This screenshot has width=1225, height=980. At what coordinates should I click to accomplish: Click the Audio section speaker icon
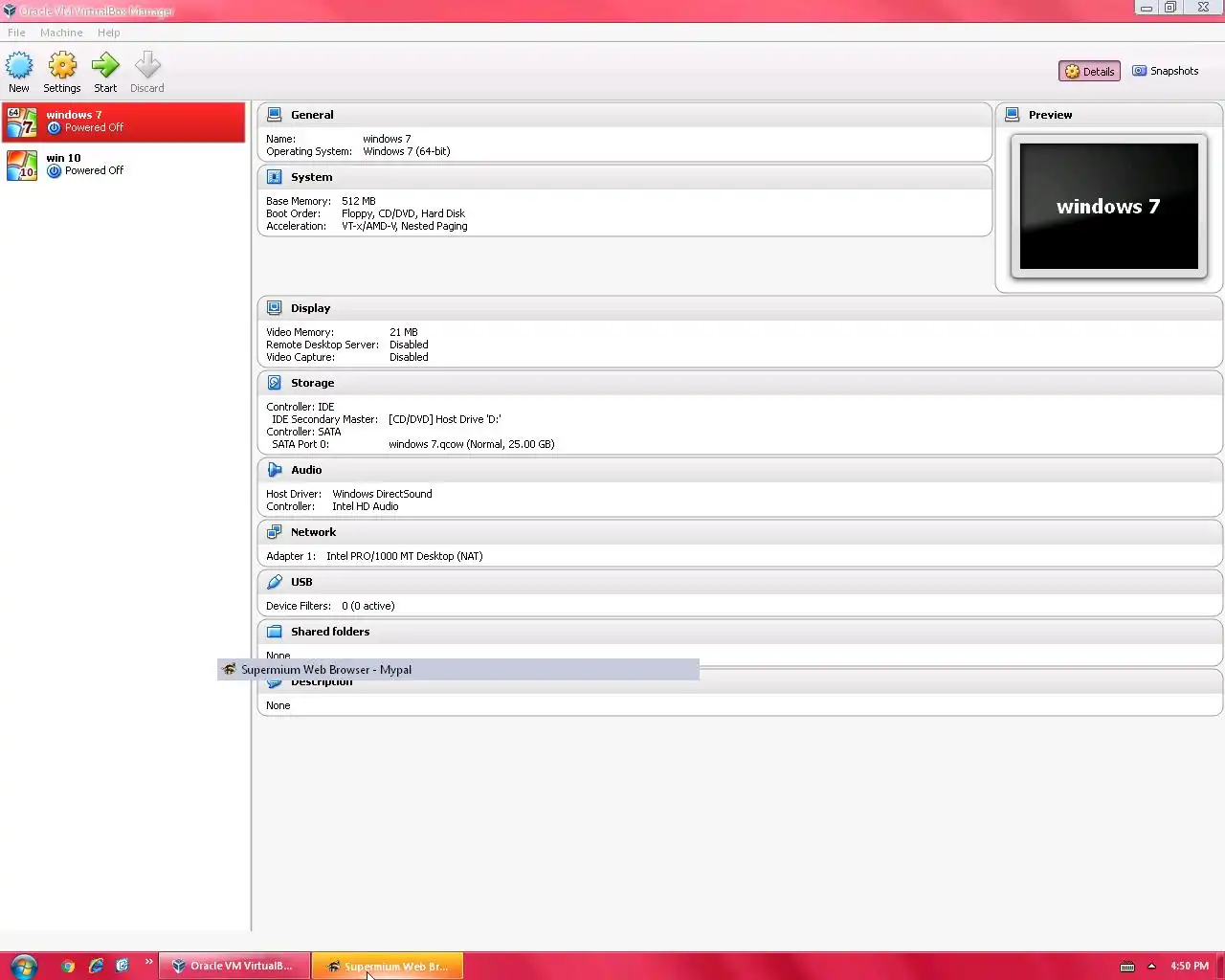pos(275,470)
